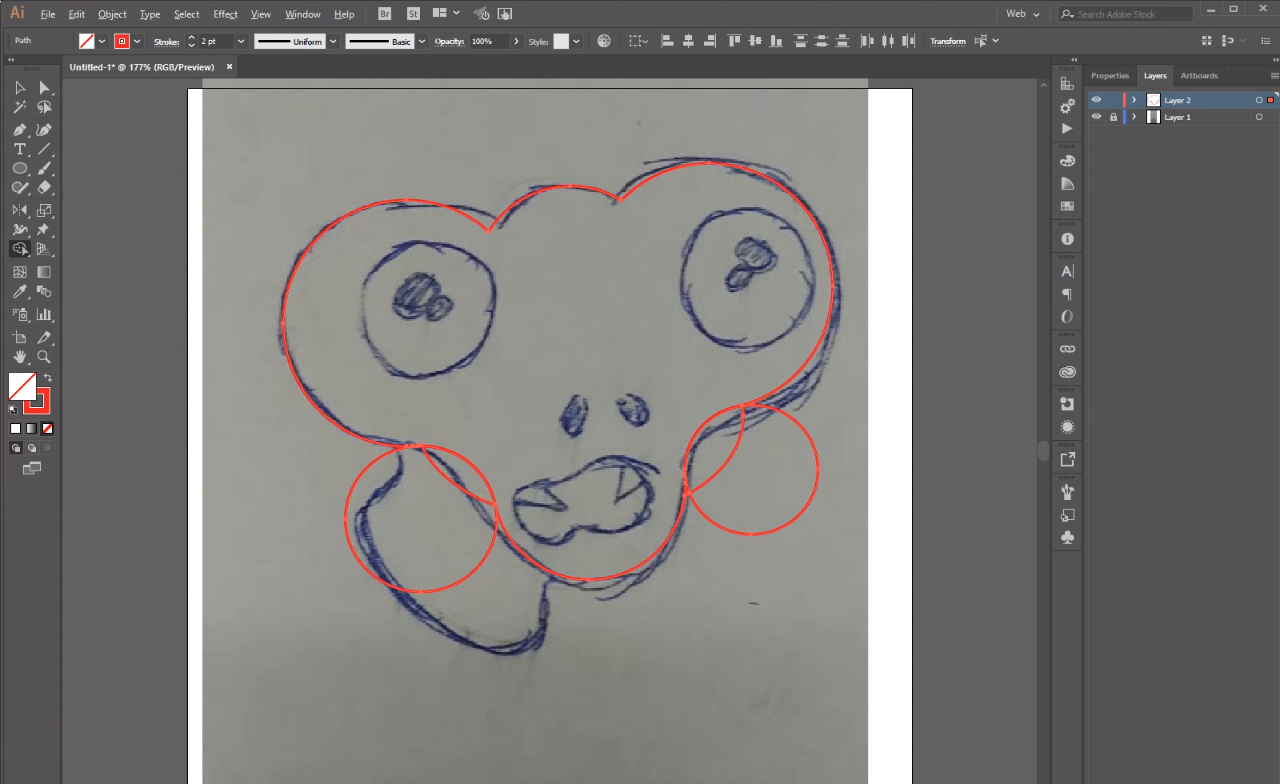Click the Stroke panel link
This screenshot has width=1280, height=784.
166,41
